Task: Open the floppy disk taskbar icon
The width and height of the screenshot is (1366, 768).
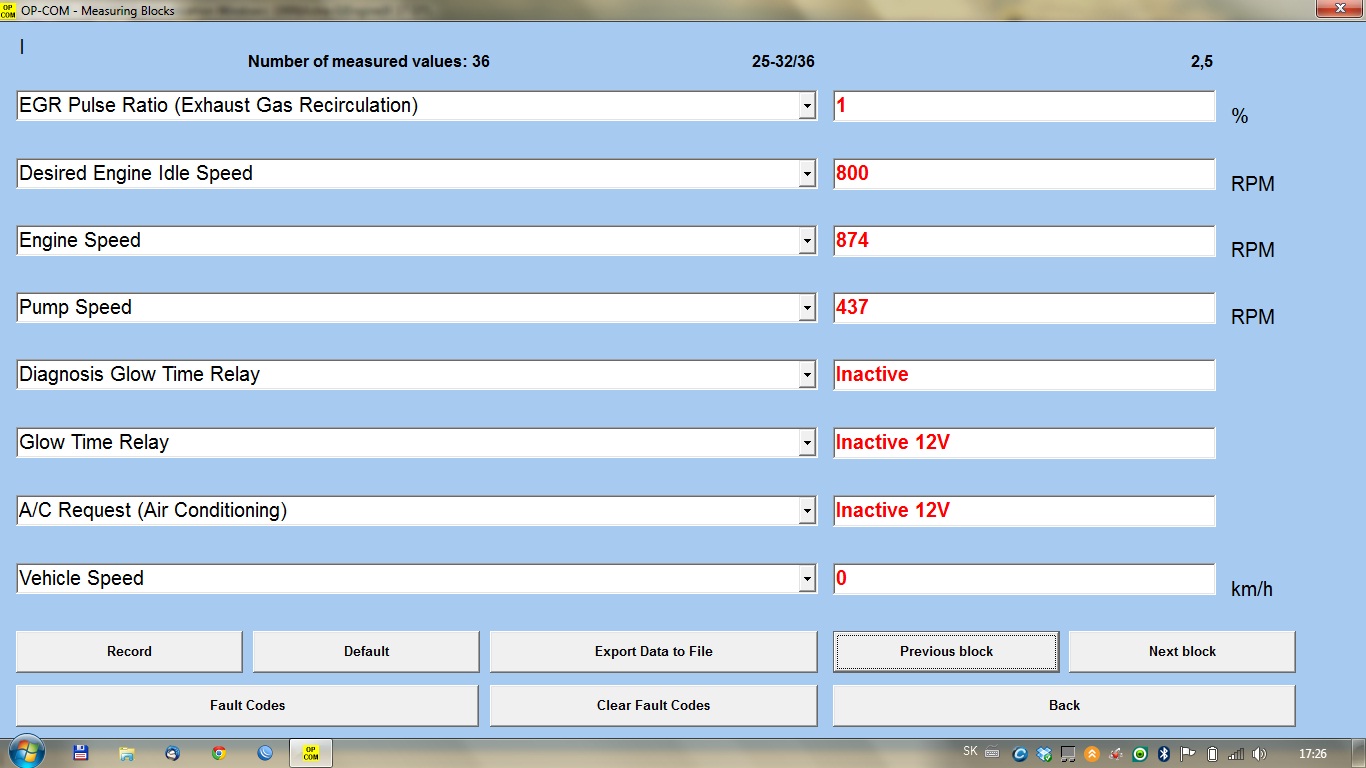Action: coord(81,753)
